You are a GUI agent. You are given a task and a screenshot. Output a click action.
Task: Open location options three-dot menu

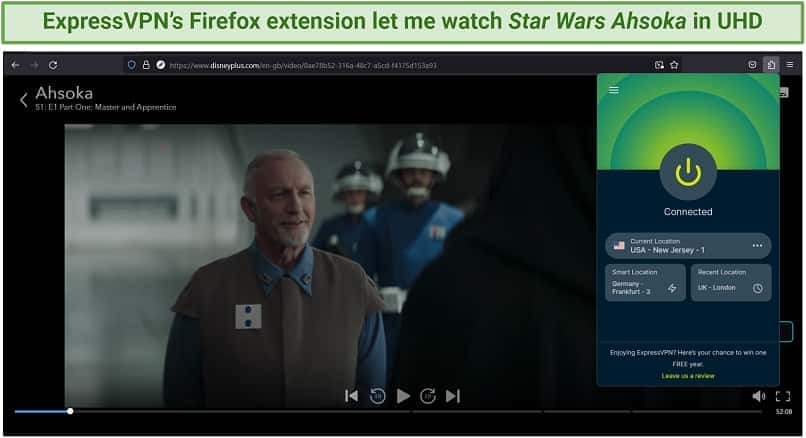757,246
